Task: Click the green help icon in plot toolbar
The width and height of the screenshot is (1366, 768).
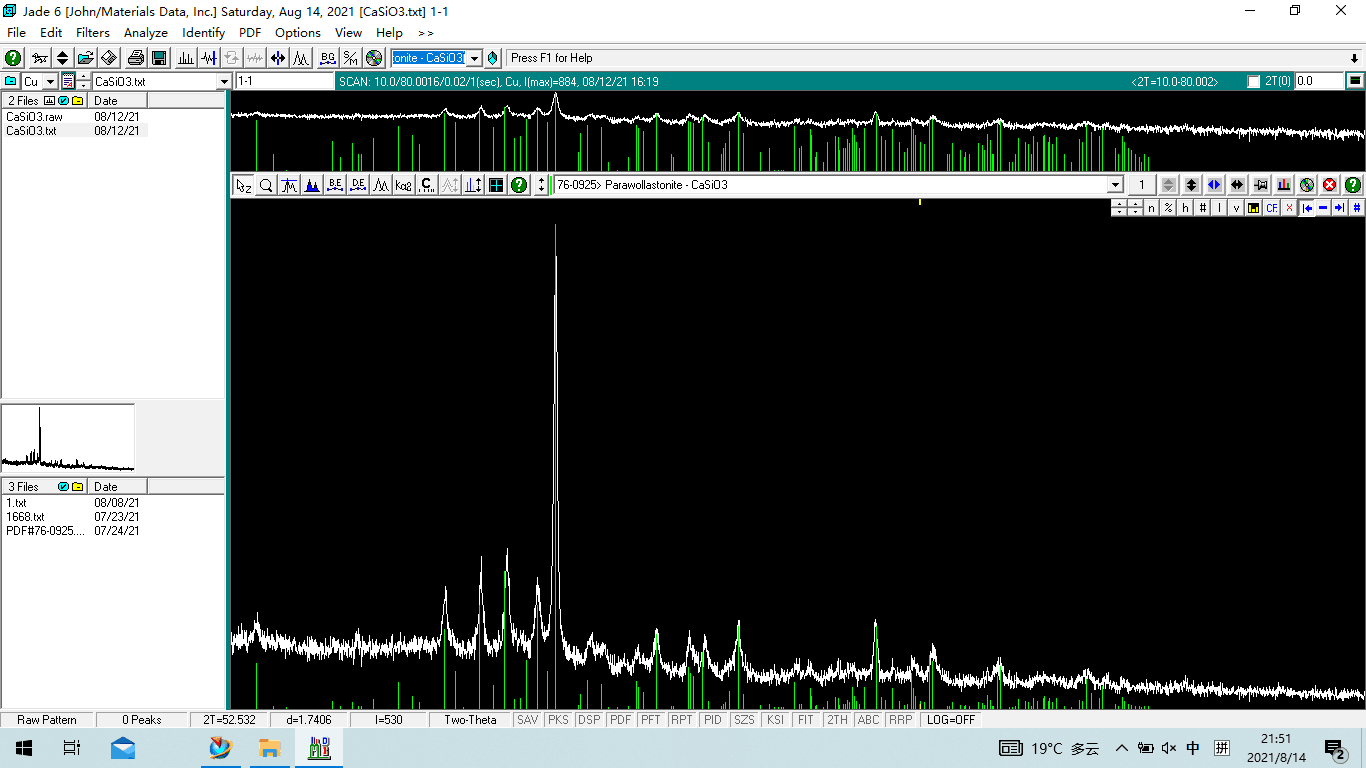Action: pyautogui.click(x=519, y=185)
